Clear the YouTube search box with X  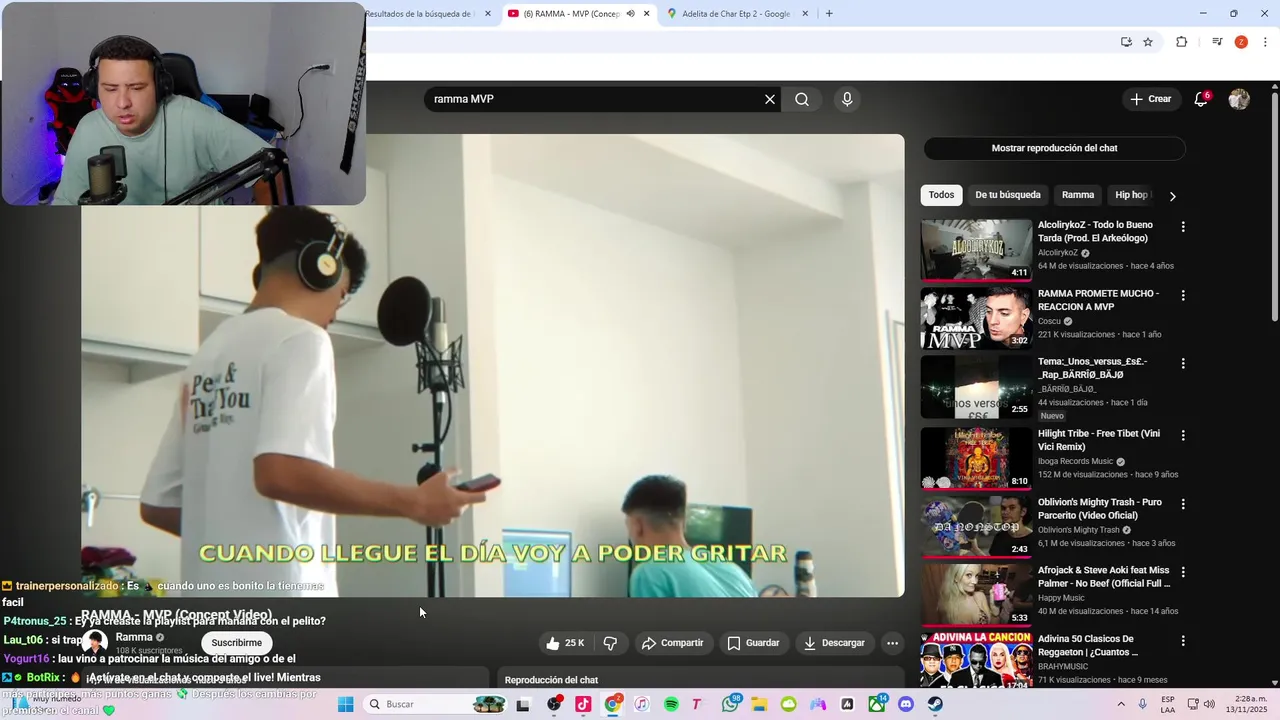(x=770, y=99)
